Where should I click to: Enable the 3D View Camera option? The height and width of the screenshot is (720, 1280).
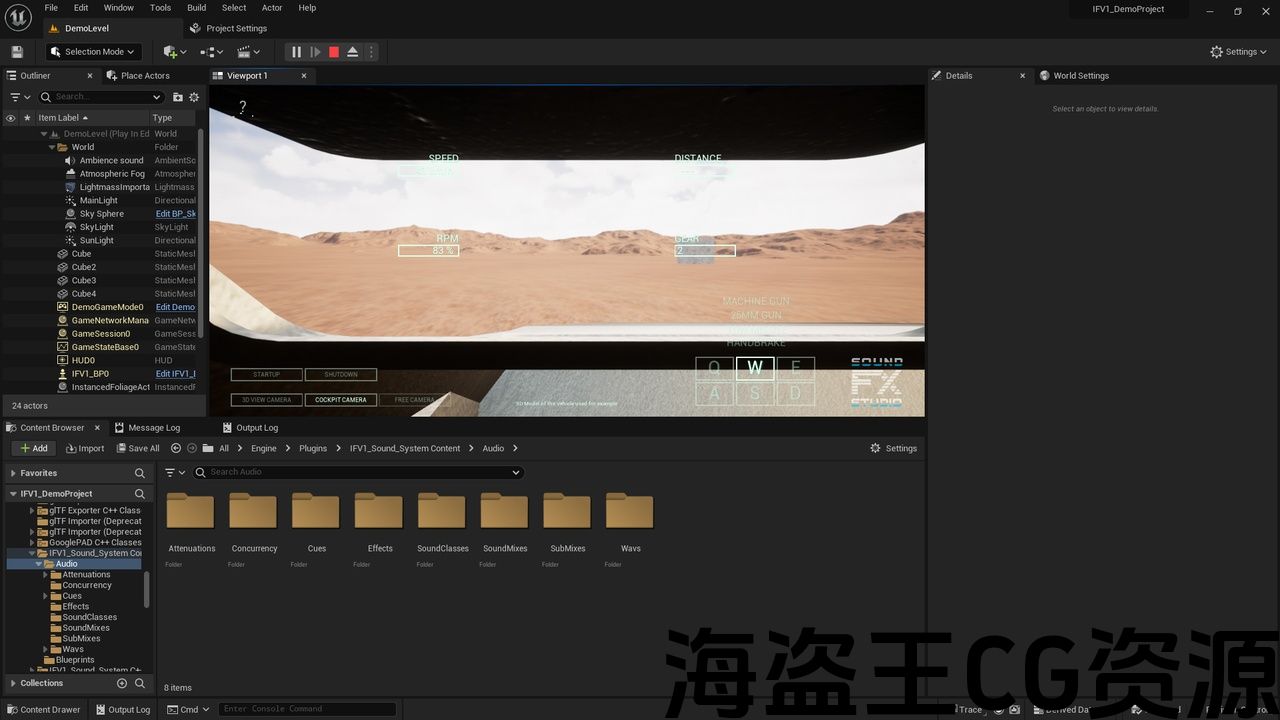click(266, 400)
